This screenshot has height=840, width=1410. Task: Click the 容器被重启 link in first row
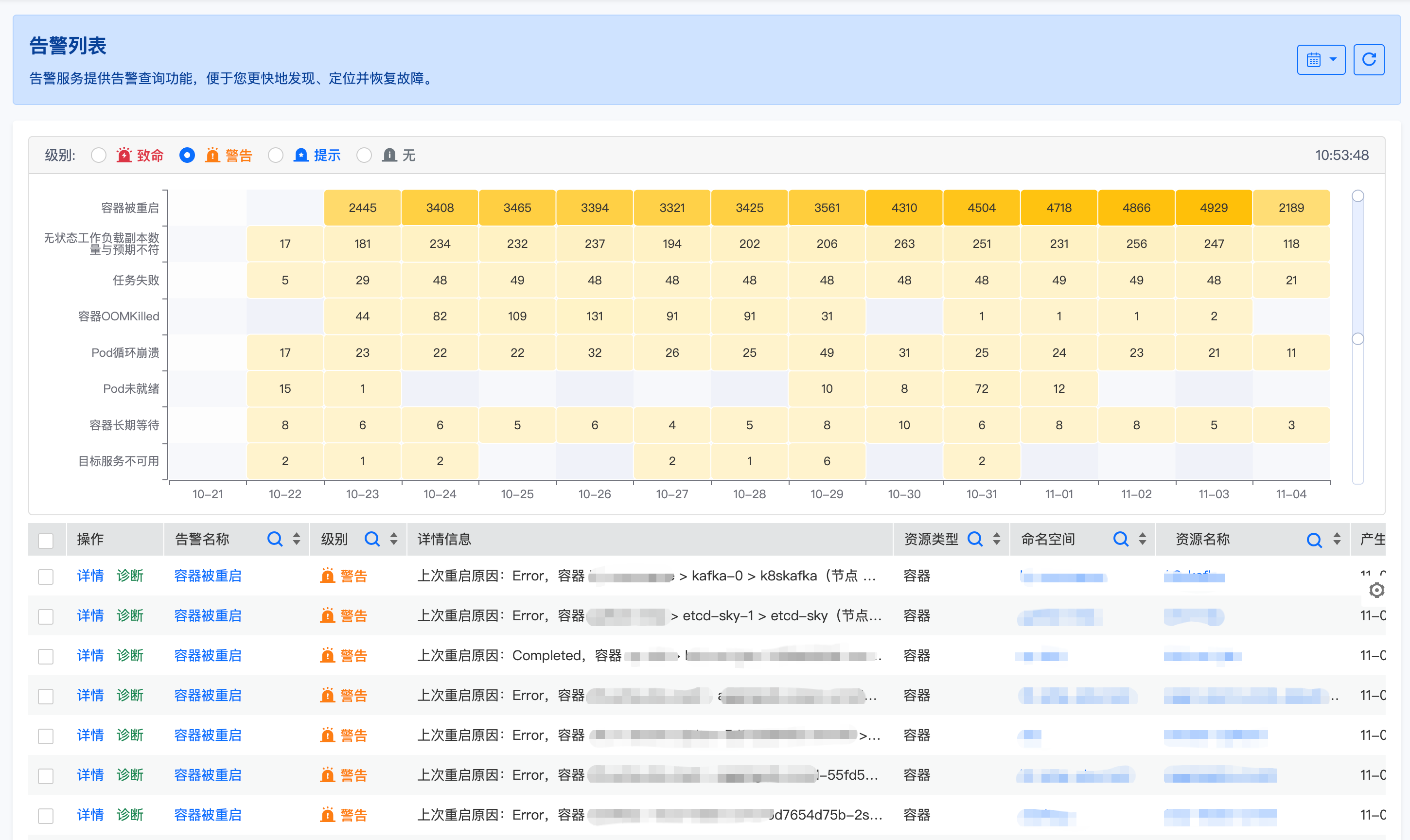[x=207, y=576]
